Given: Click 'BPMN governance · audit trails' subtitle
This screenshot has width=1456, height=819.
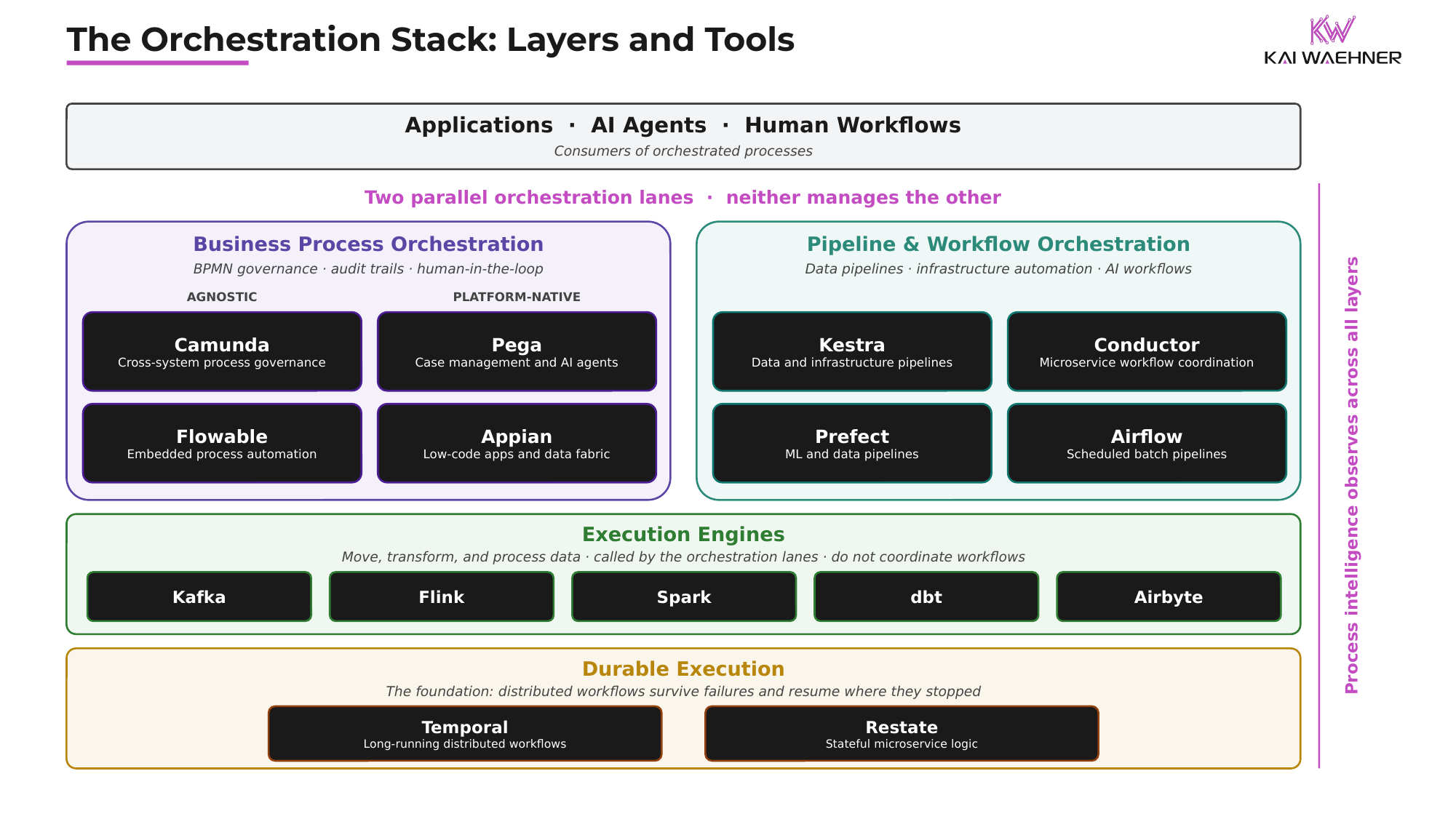Looking at the screenshot, I should [298, 269].
